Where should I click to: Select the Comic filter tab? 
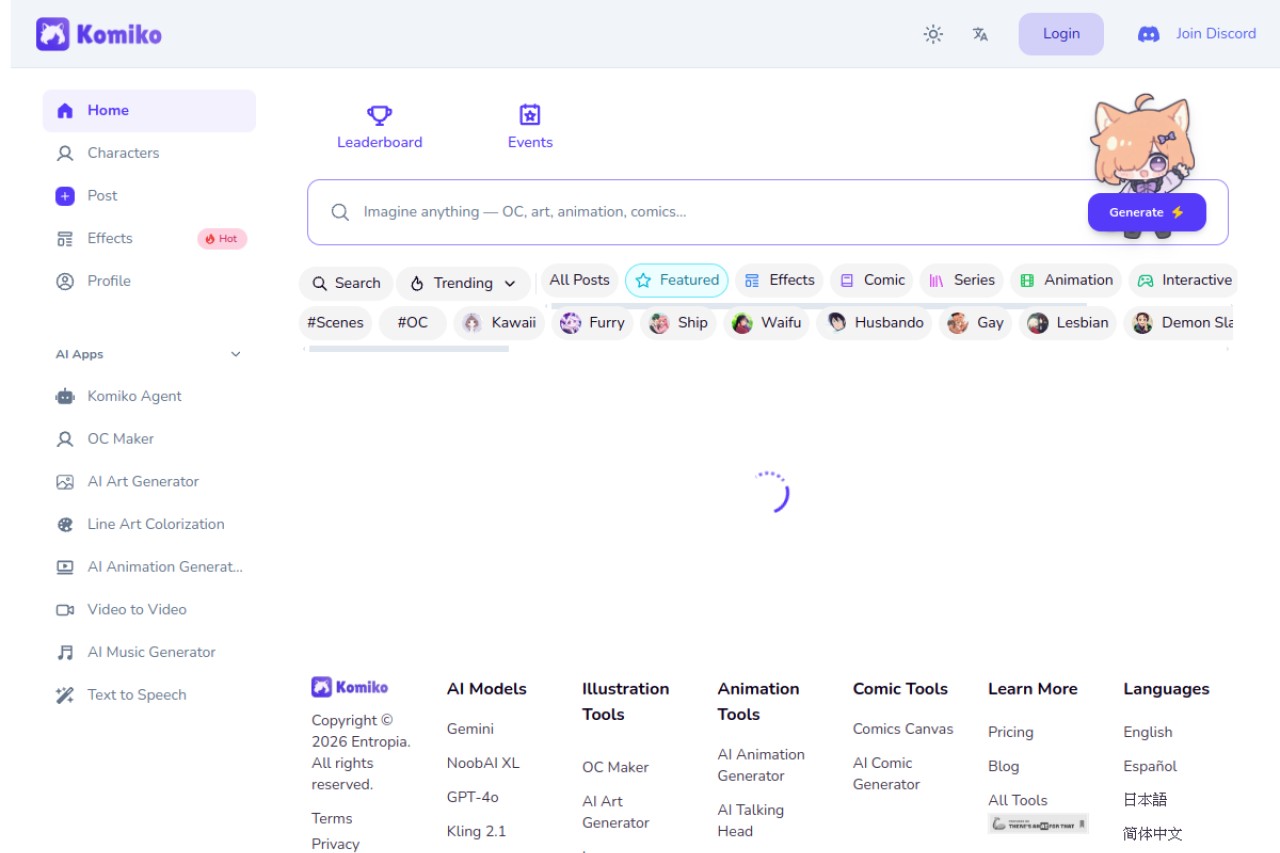point(872,280)
